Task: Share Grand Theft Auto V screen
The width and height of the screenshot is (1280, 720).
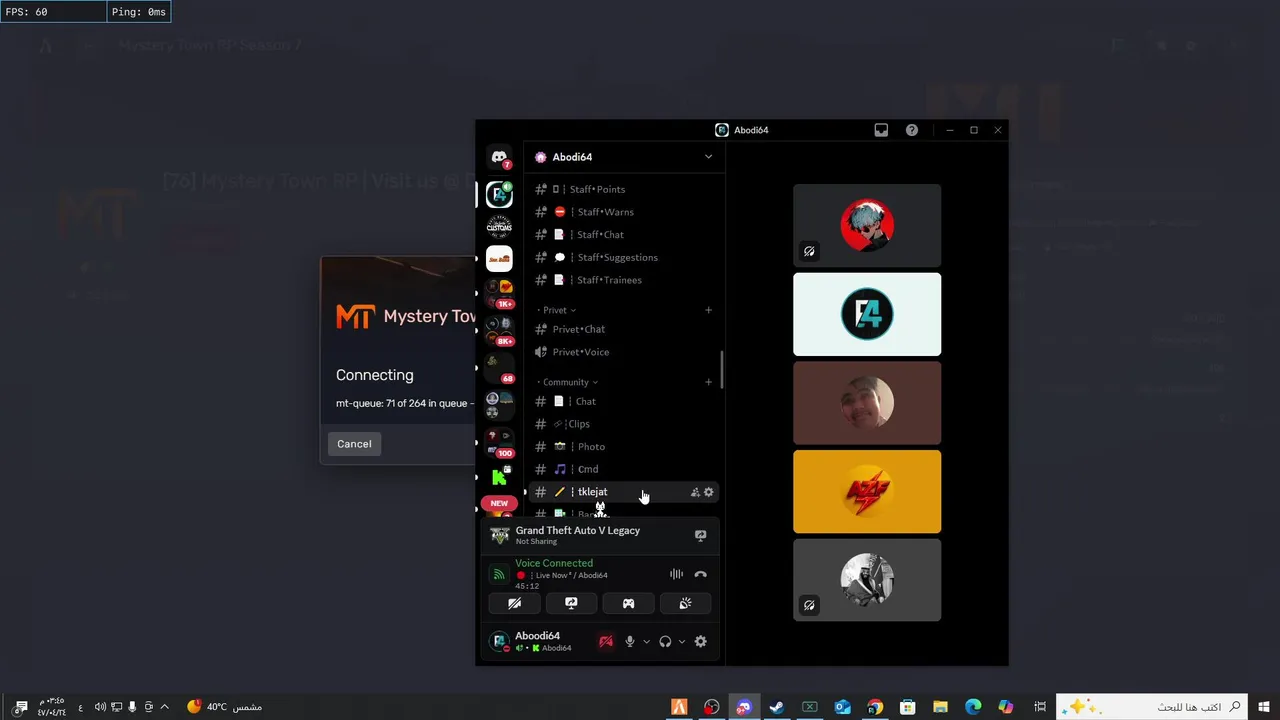Action: tap(700, 536)
